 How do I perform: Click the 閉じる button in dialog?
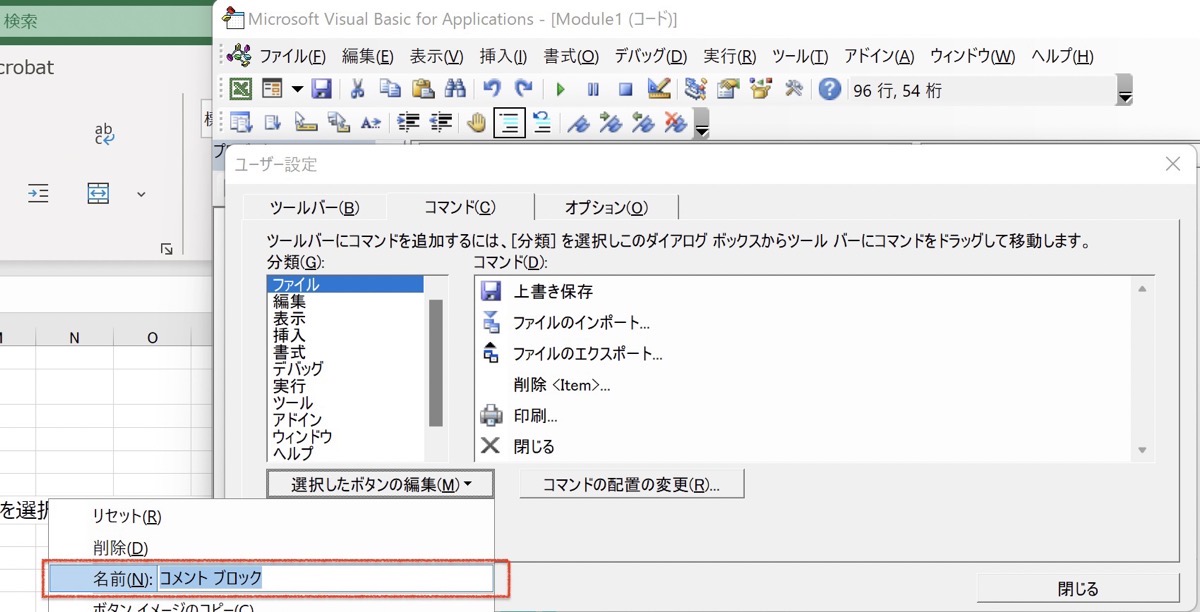click(x=1078, y=588)
